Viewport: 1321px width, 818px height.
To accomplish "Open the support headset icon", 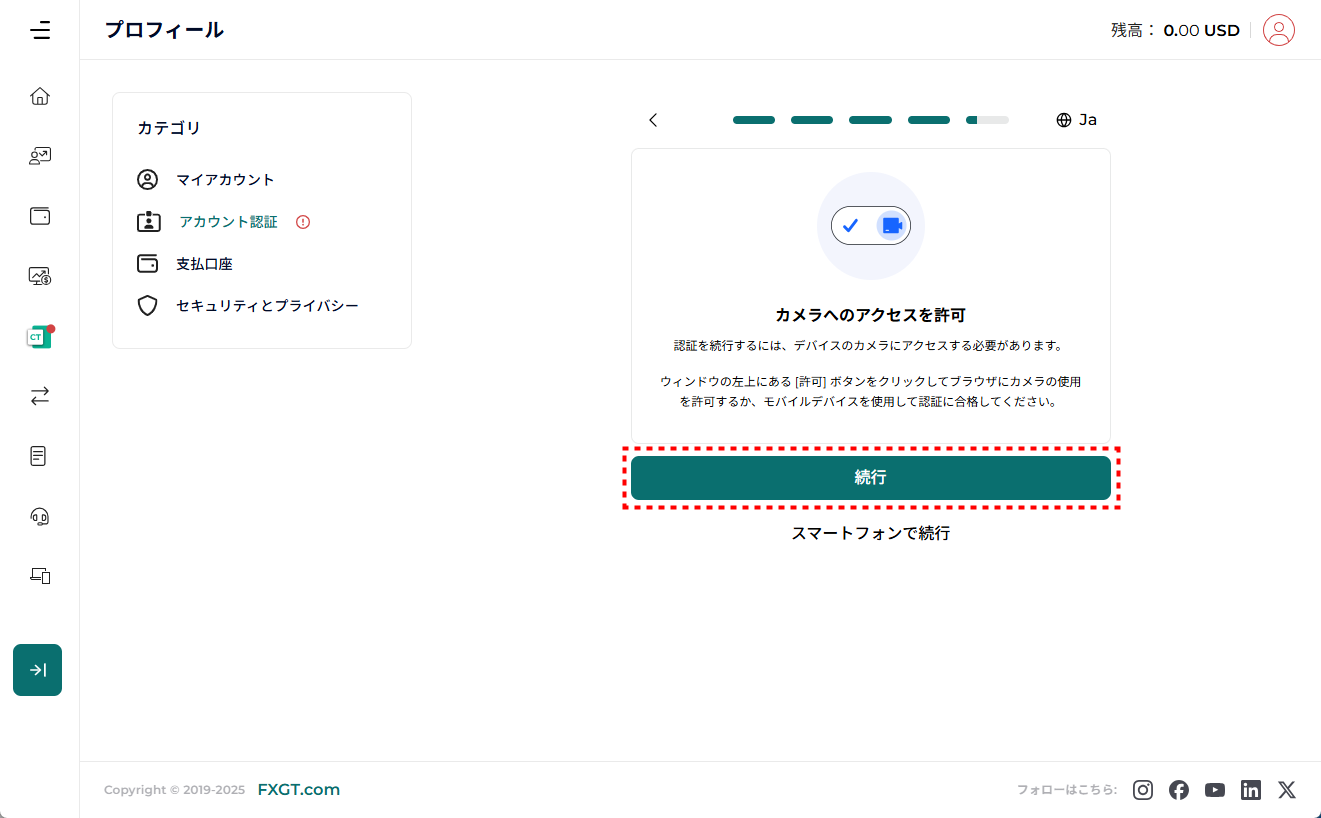I will point(40,516).
